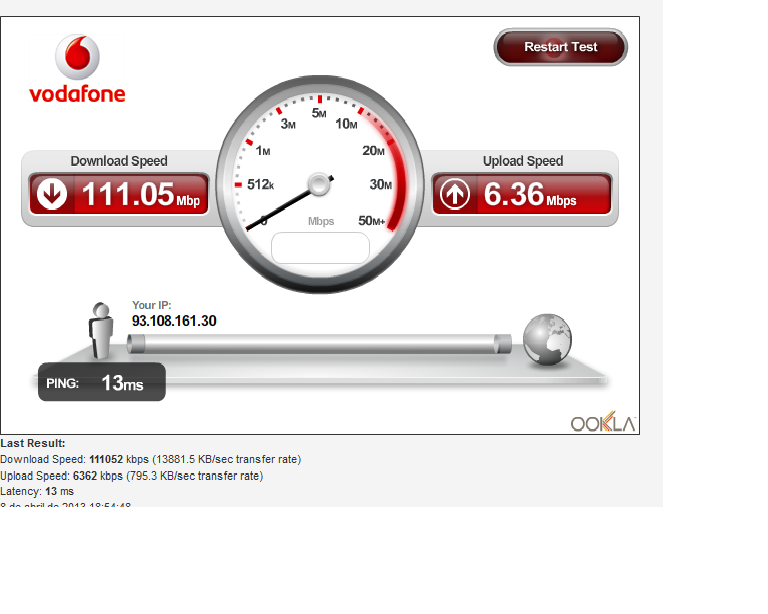Image resolution: width=768 pixels, height=614 pixels.
Task: Click the vodafone wordmark text
Action: [77, 94]
